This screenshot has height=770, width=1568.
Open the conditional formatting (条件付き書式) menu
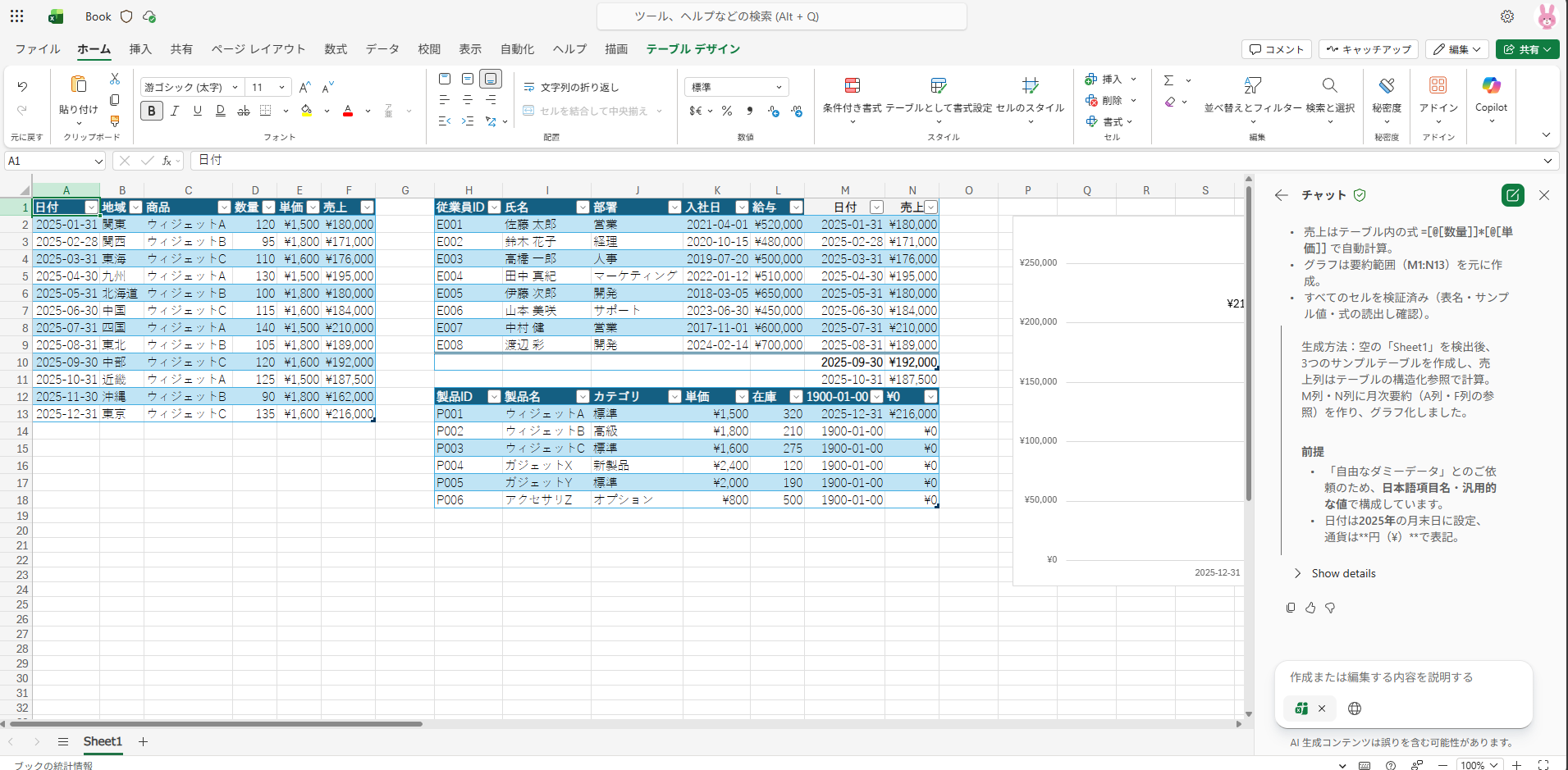point(852,95)
